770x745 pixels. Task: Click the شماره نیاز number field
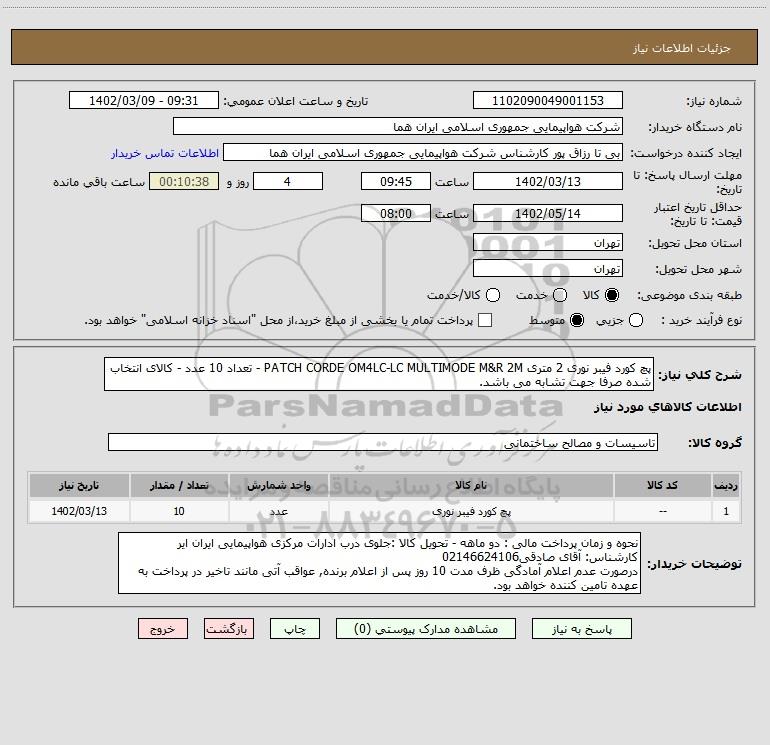tap(547, 101)
